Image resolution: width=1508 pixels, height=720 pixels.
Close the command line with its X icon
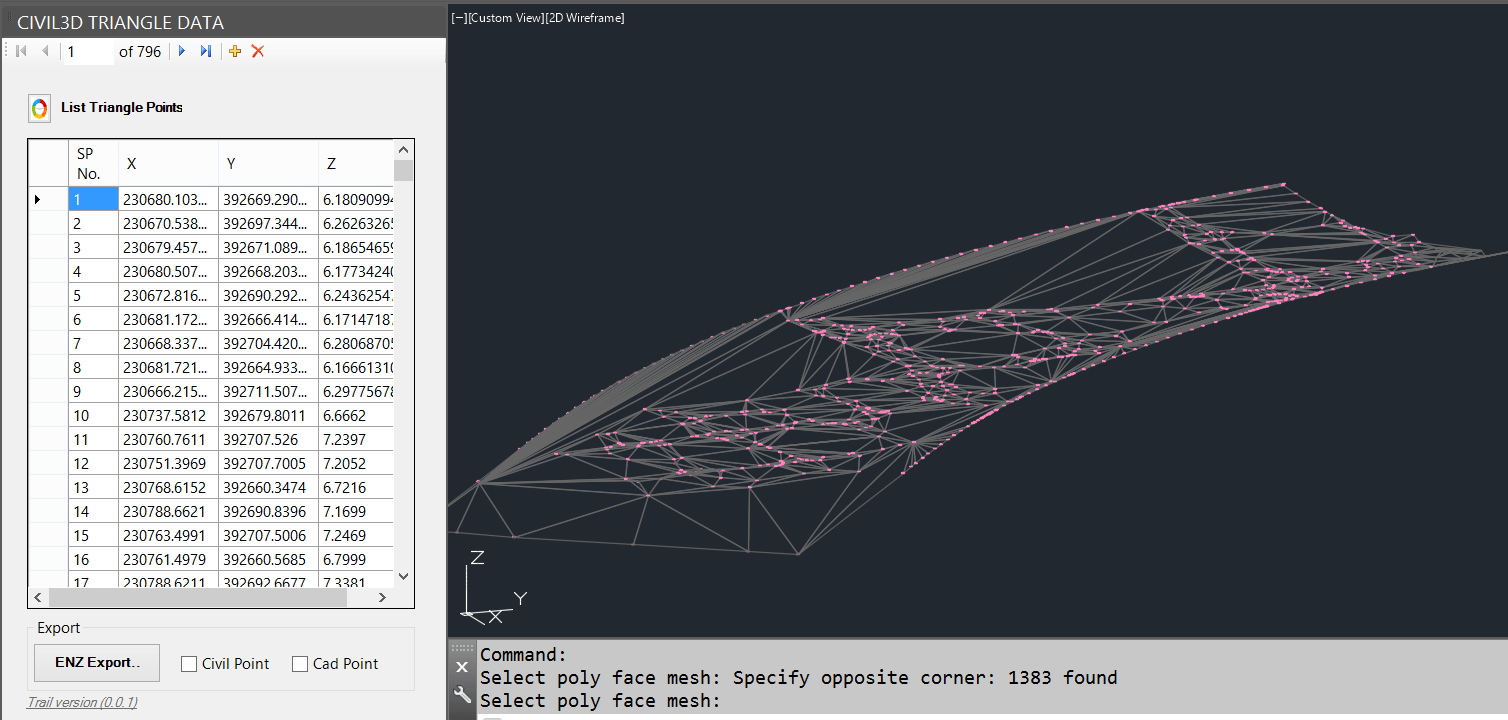tap(462, 666)
